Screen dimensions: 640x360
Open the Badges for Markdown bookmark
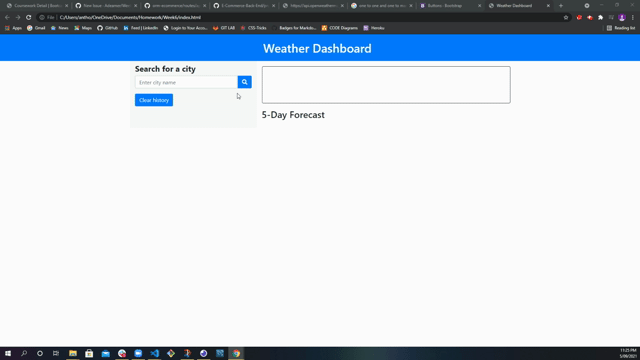[x=294, y=28]
